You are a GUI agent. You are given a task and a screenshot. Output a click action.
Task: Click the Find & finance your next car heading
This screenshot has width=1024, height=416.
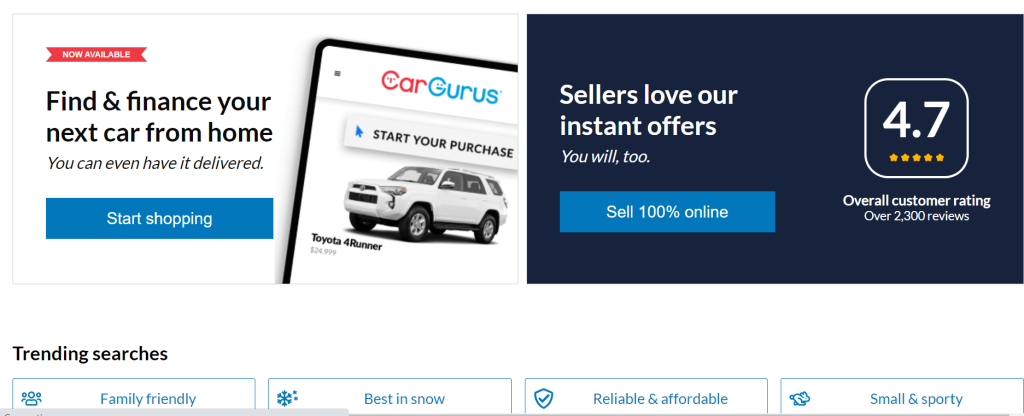click(x=159, y=117)
